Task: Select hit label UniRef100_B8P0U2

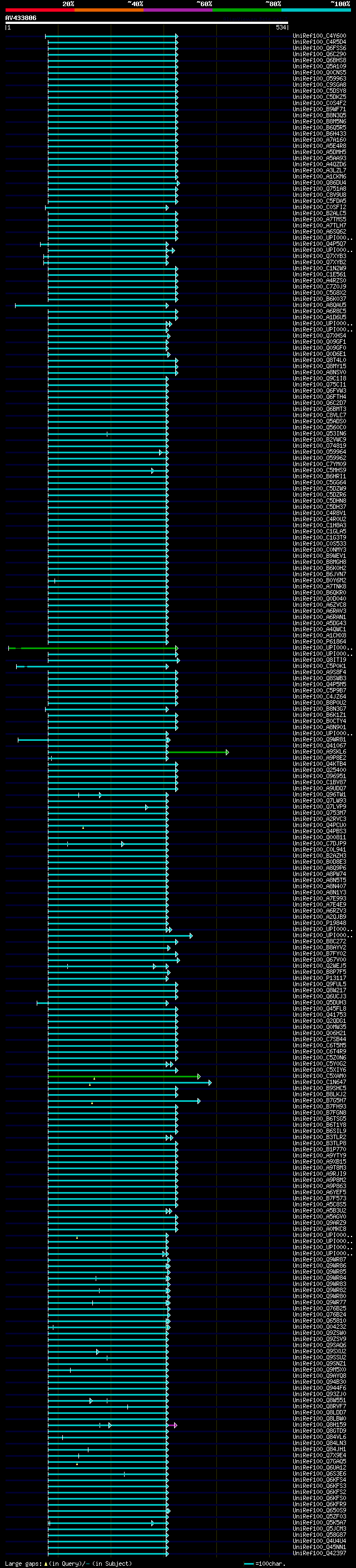Action: [319, 703]
